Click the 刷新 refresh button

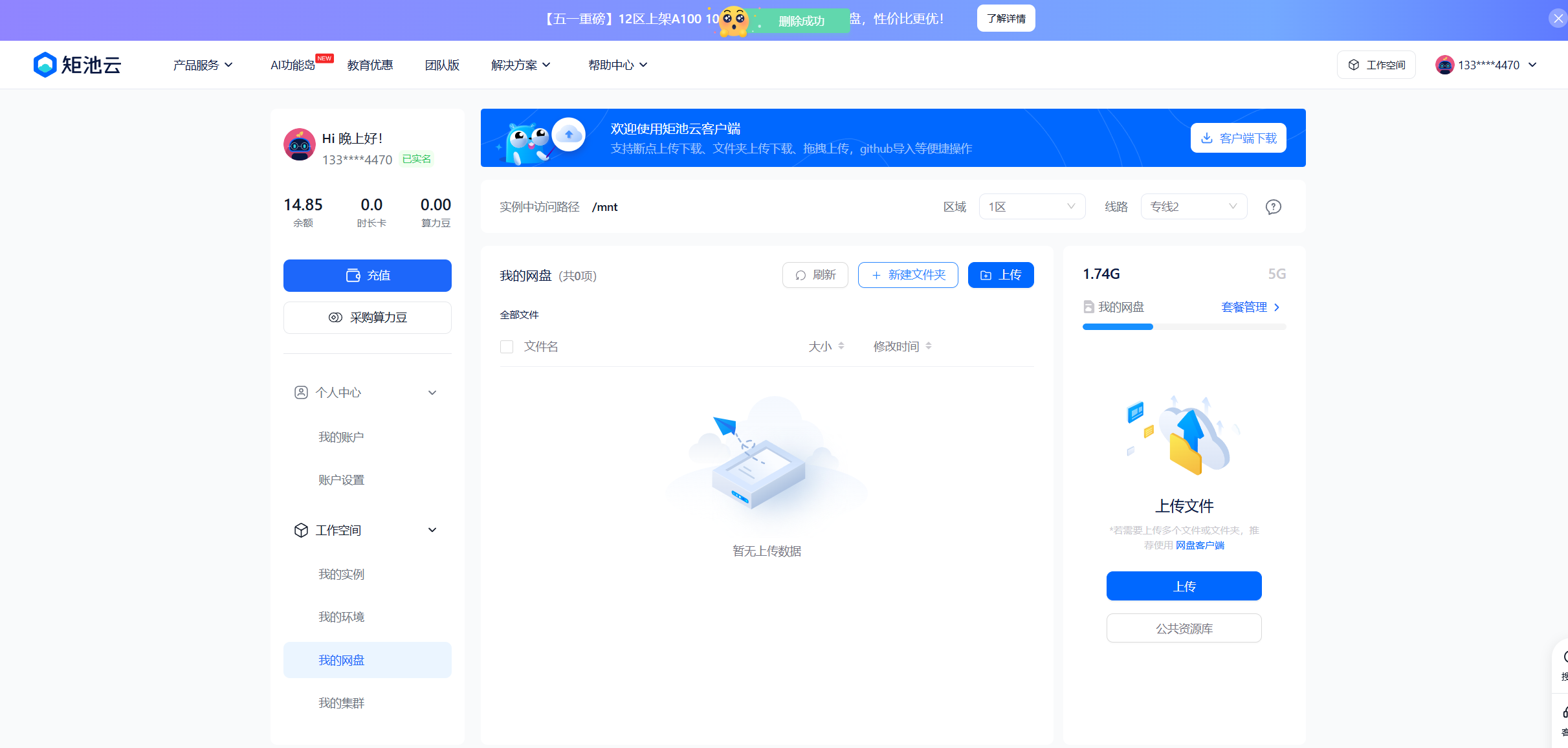click(x=815, y=275)
